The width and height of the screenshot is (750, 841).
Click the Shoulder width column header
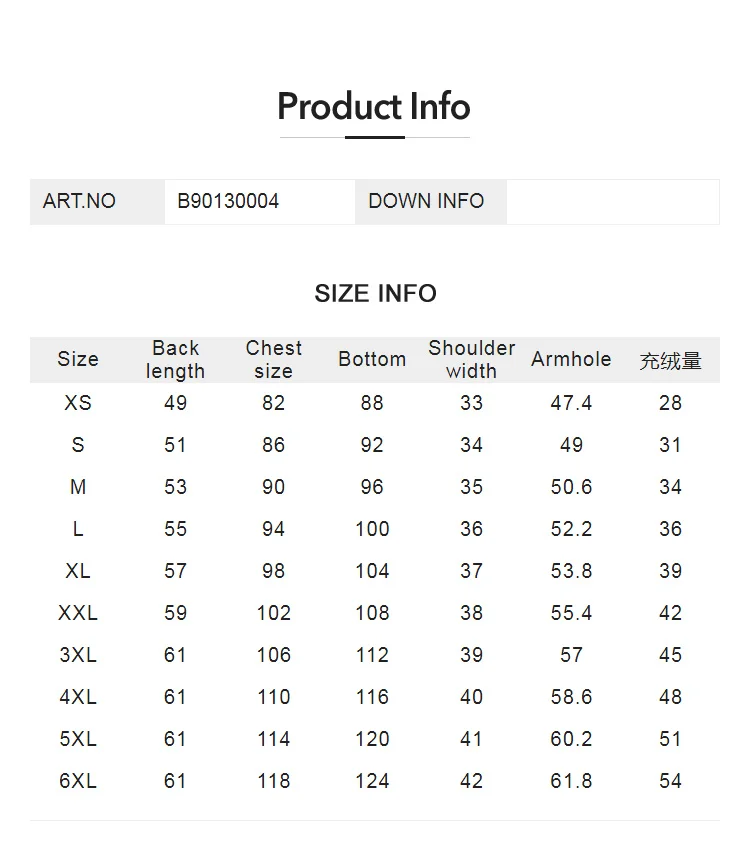pos(471,360)
